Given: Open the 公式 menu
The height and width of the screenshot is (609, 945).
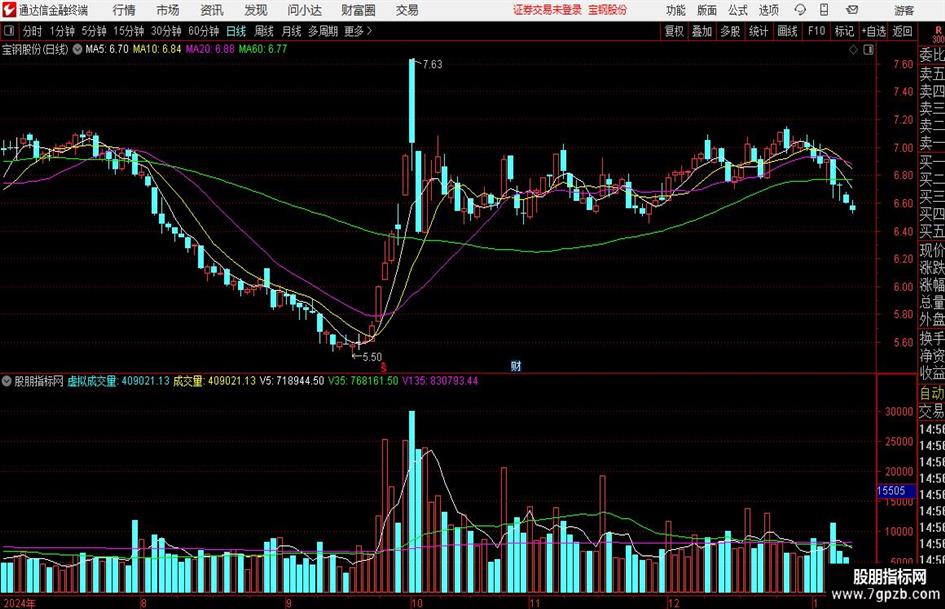Looking at the screenshot, I should pos(738,10).
